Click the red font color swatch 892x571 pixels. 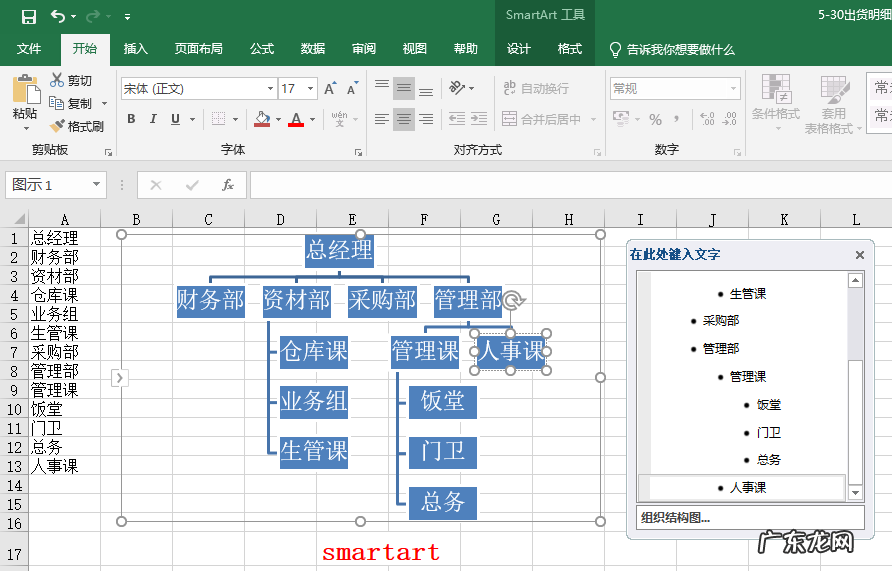(x=296, y=119)
